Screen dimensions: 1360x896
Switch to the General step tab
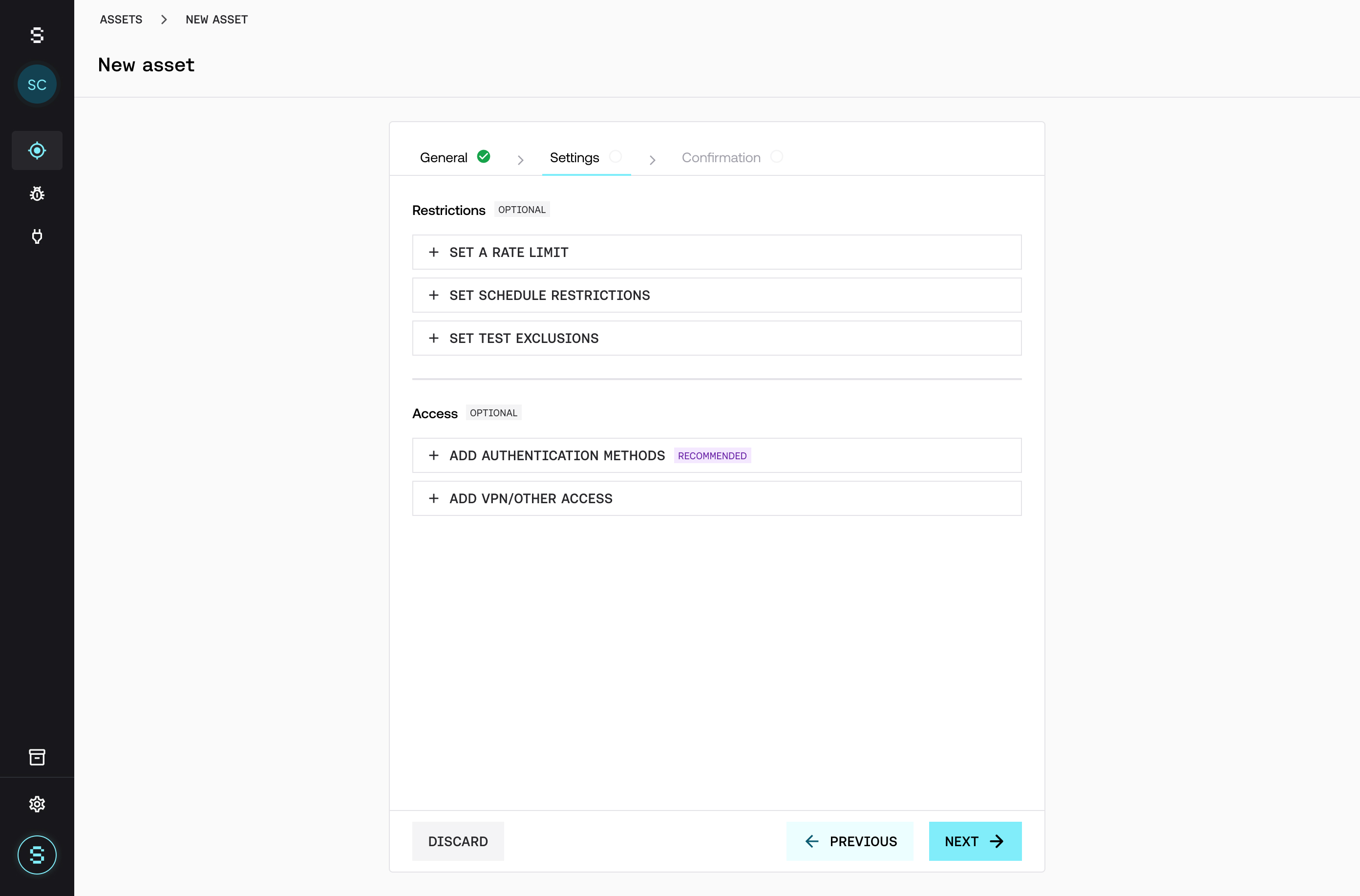(x=454, y=157)
